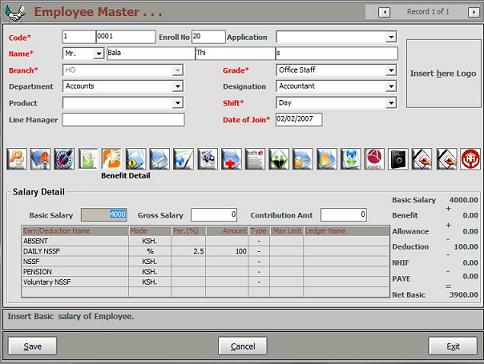Image resolution: width=484 pixels, height=364 pixels.
Task: Click the handshake logo beside Employee Master
Action: (x=15, y=13)
